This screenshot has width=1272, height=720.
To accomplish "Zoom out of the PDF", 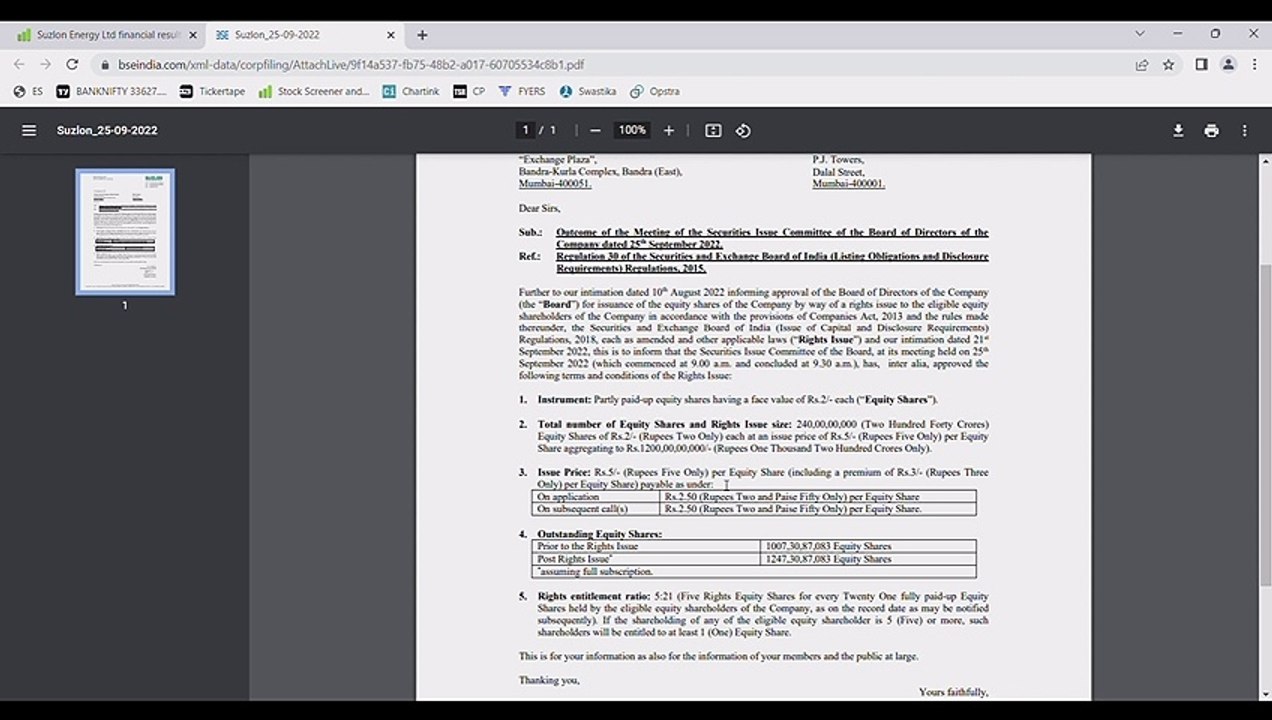I will 595,130.
